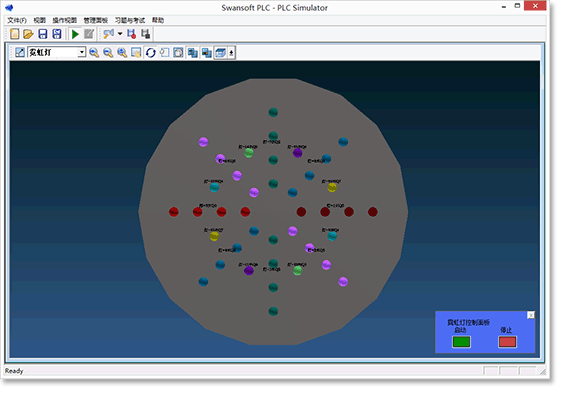Click the zoom in magnifier icon
Image resolution: width=566 pixels, height=395 pixels.
tap(94, 53)
